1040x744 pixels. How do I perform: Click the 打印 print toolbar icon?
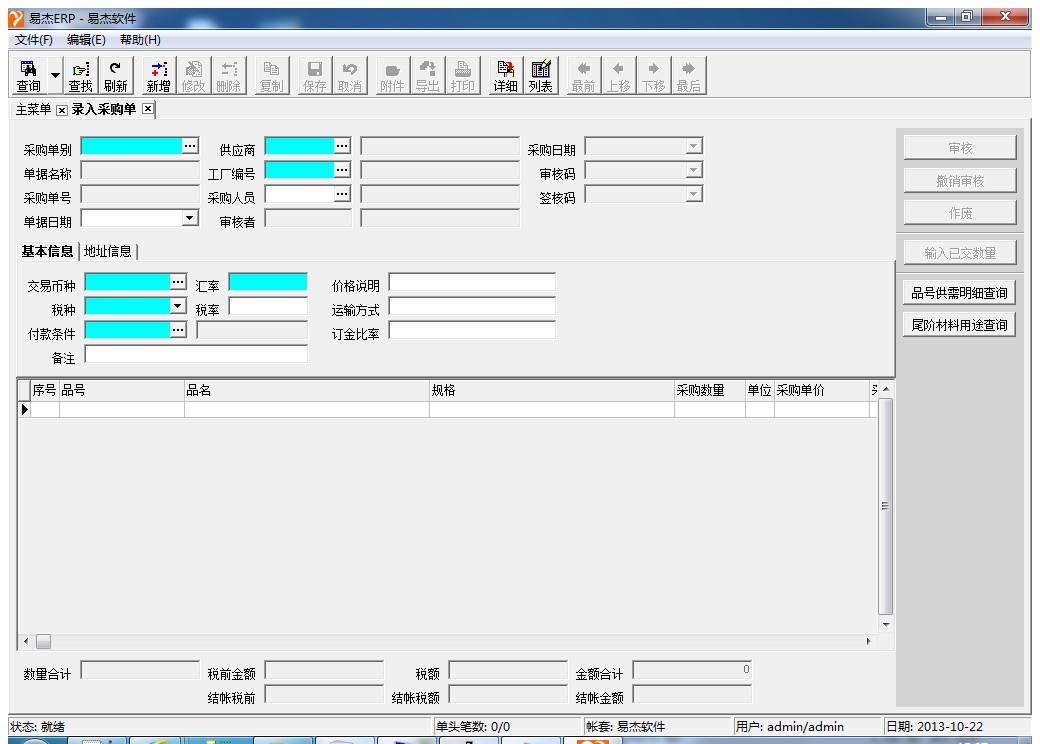(462, 75)
